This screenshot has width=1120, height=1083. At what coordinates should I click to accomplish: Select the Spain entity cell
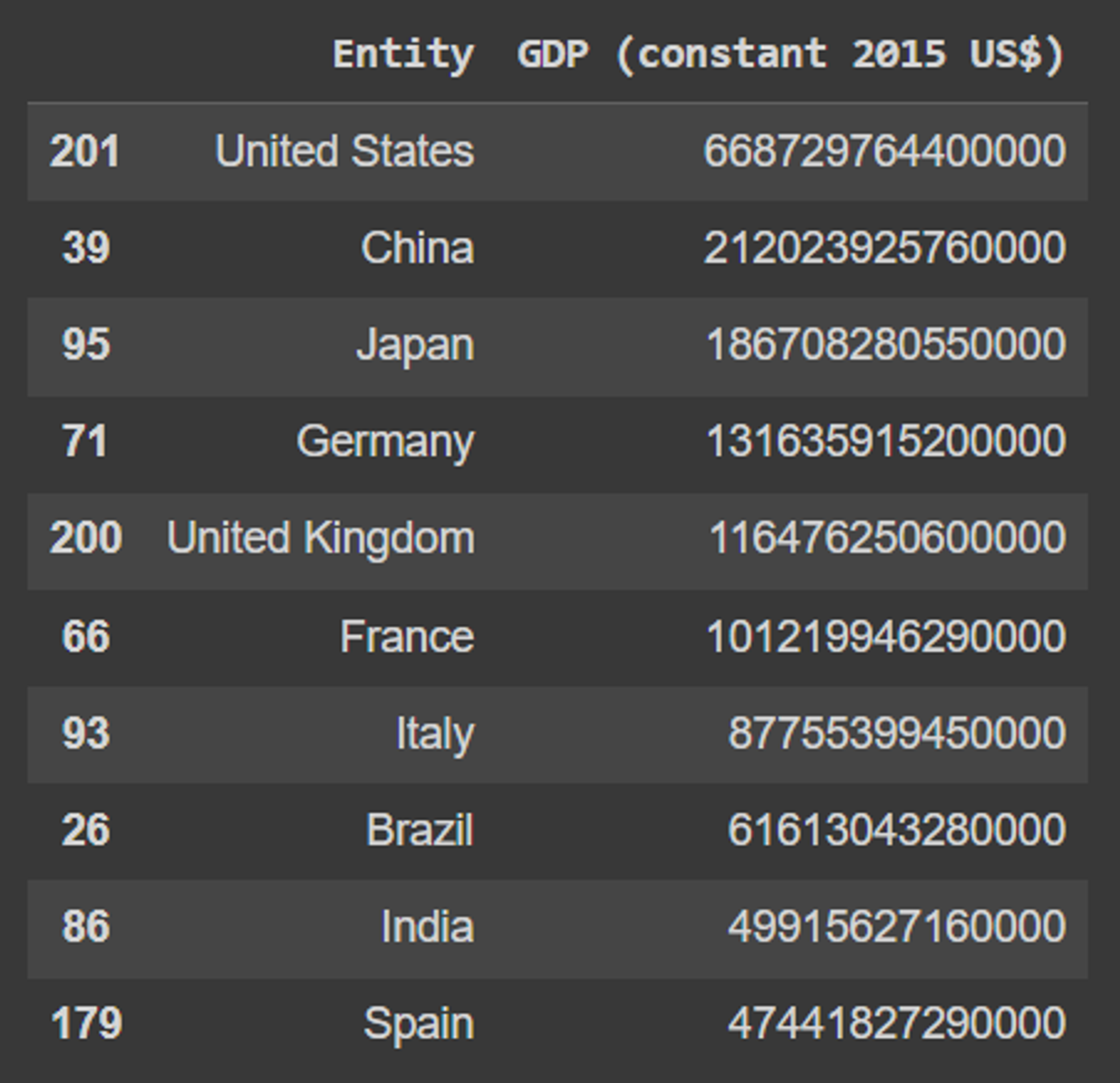tap(419, 1024)
